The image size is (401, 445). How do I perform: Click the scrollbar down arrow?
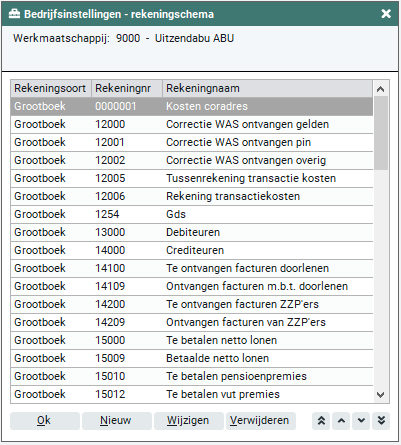381,395
